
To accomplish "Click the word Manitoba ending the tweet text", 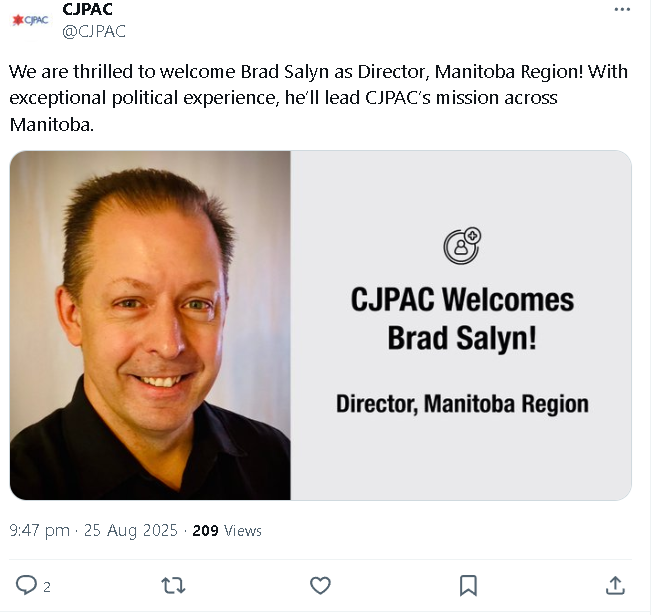I will click(x=52, y=125).
